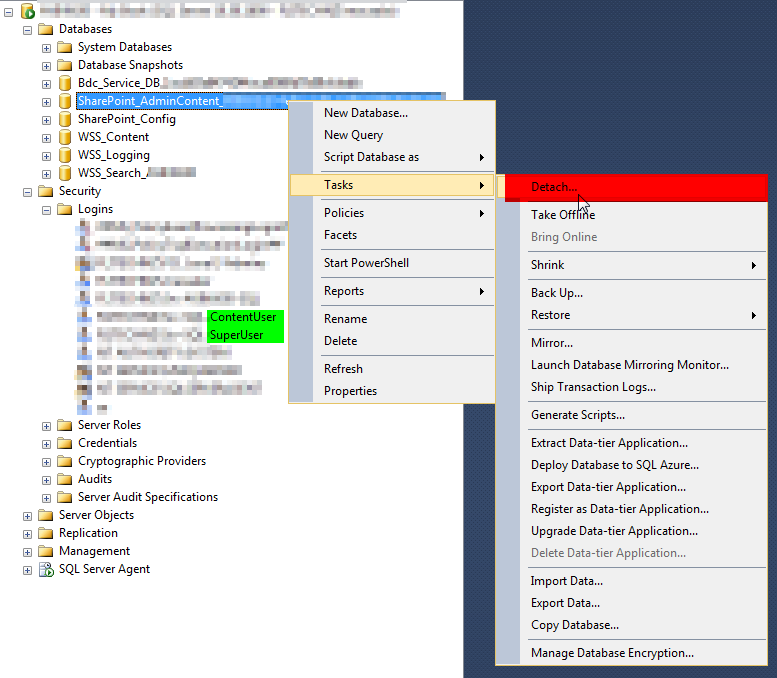Select the WSS_Logging database row
The height and width of the screenshot is (678, 777).
(113, 155)
